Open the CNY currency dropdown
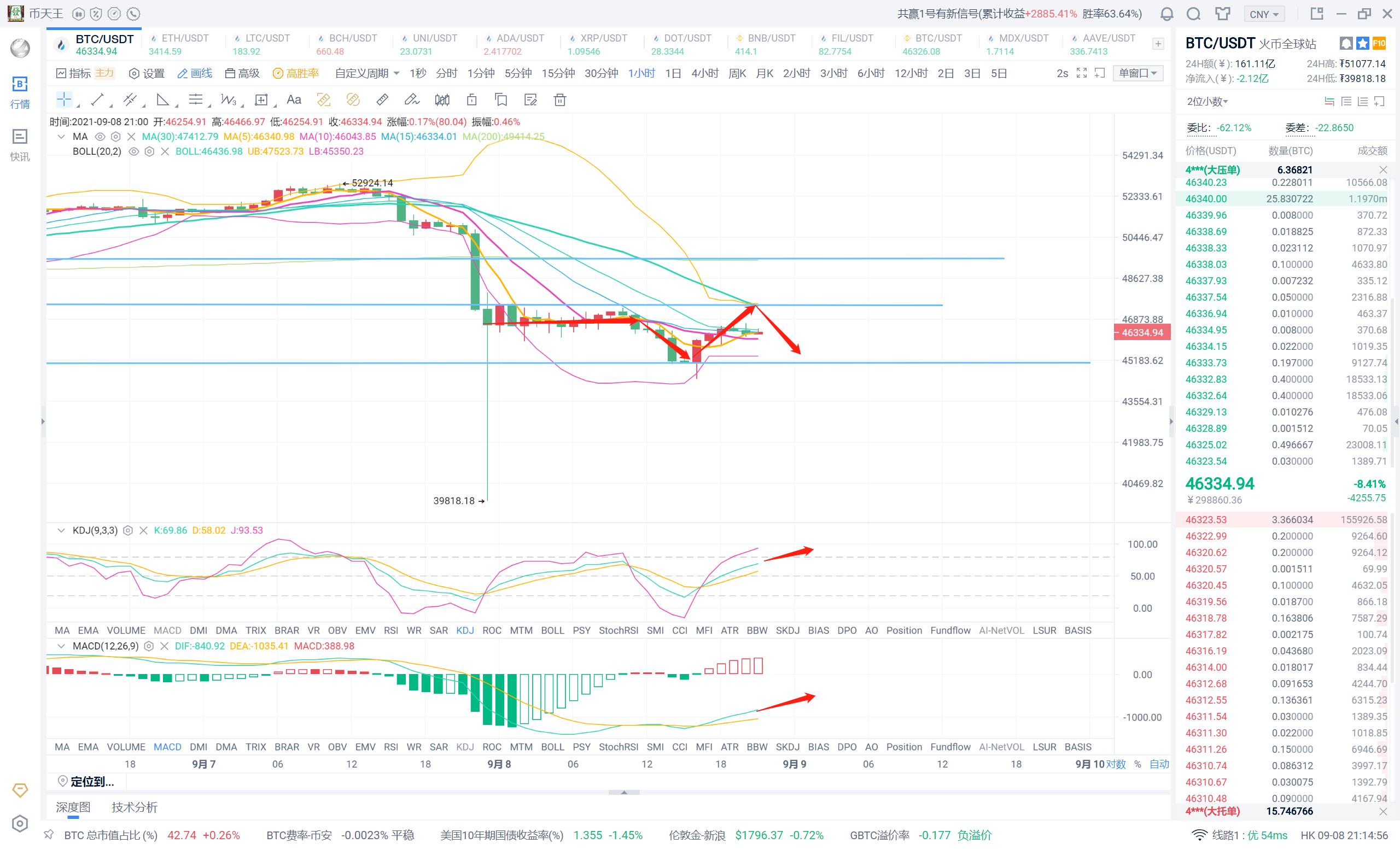Screen dimensions: 1400x849 point(1264,14)
